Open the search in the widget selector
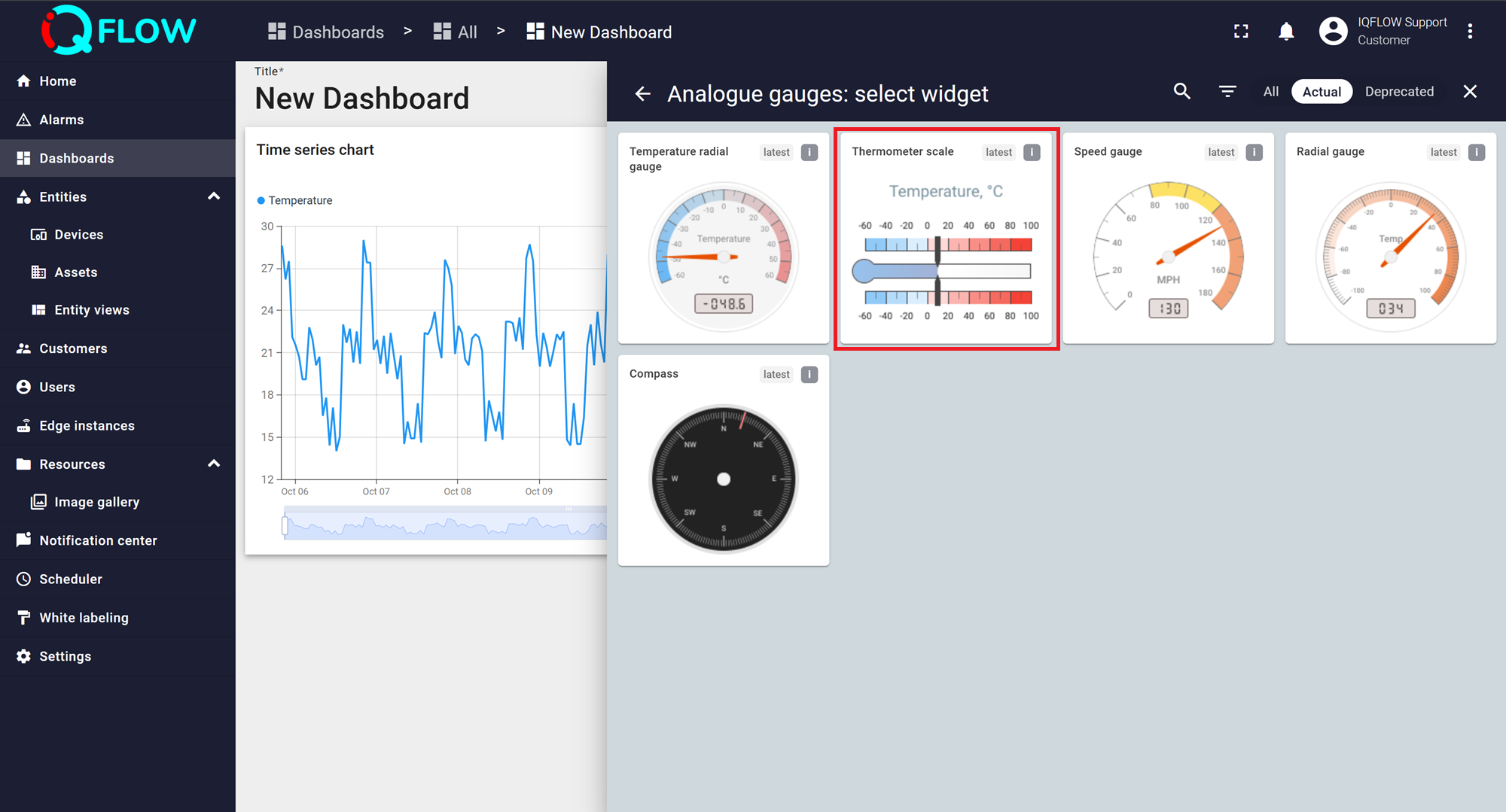1506x812 pixels. point(1181,91)
